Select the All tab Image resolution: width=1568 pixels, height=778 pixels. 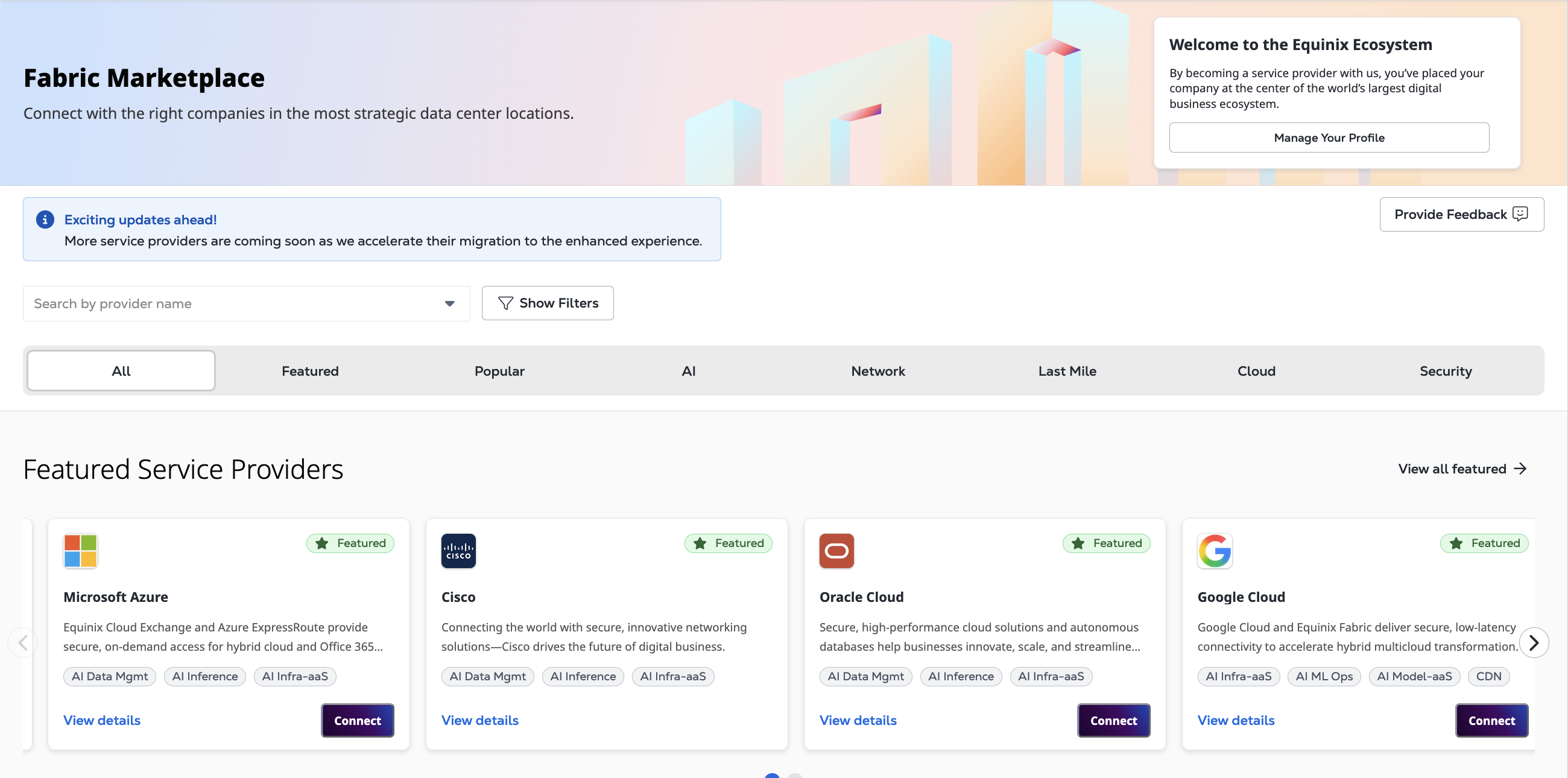click(121, 370)
